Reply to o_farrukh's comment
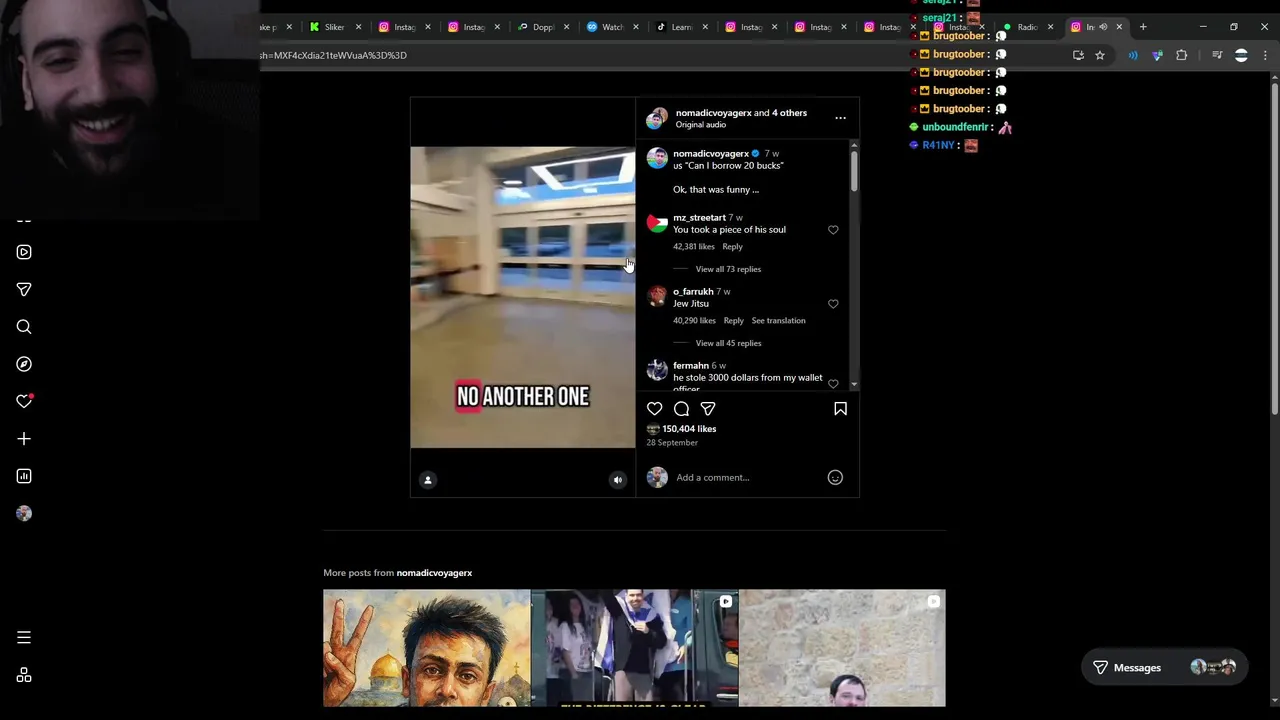Image resolution: width=1280 pixels, height=720 pixels. point(733,320)
